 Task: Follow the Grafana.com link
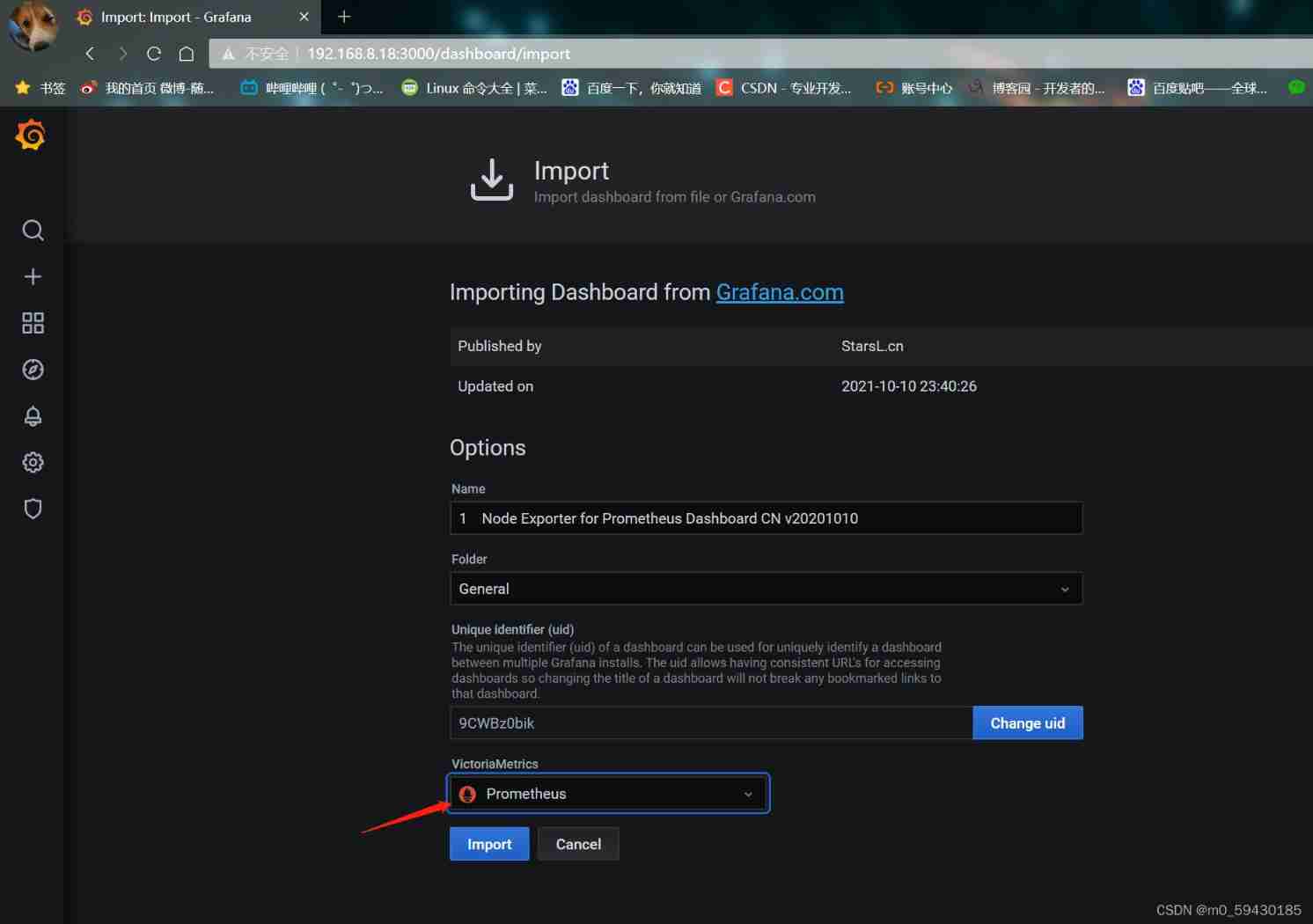(780, 292)
